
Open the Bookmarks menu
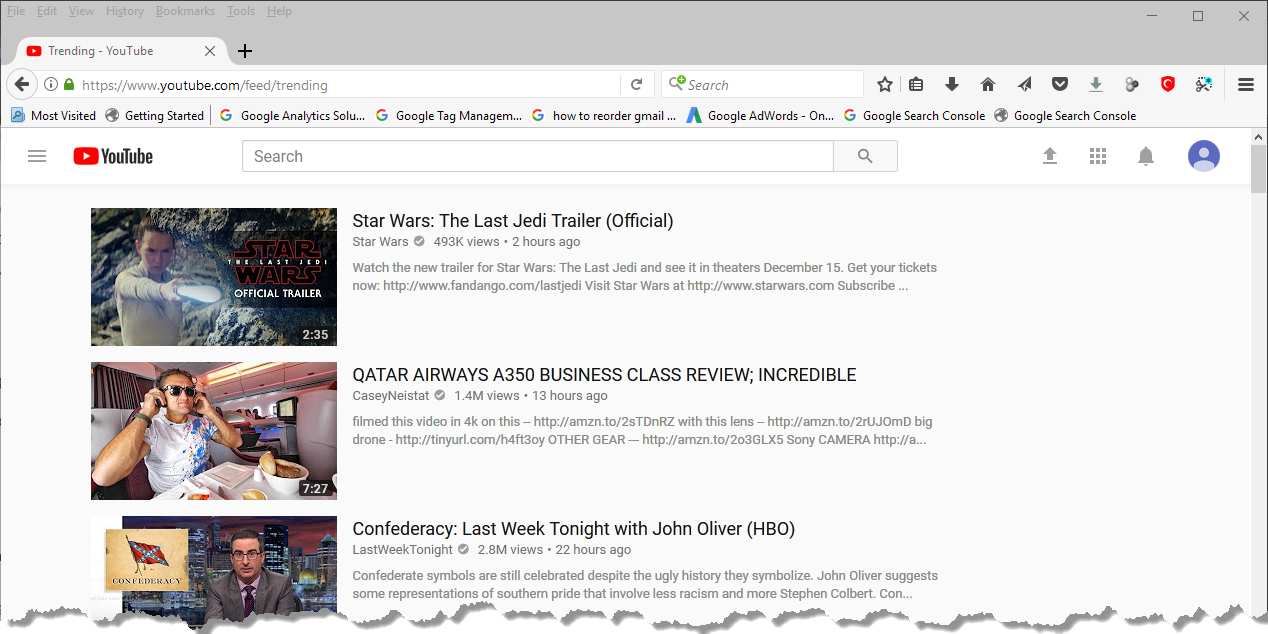(x=185, y=11)
